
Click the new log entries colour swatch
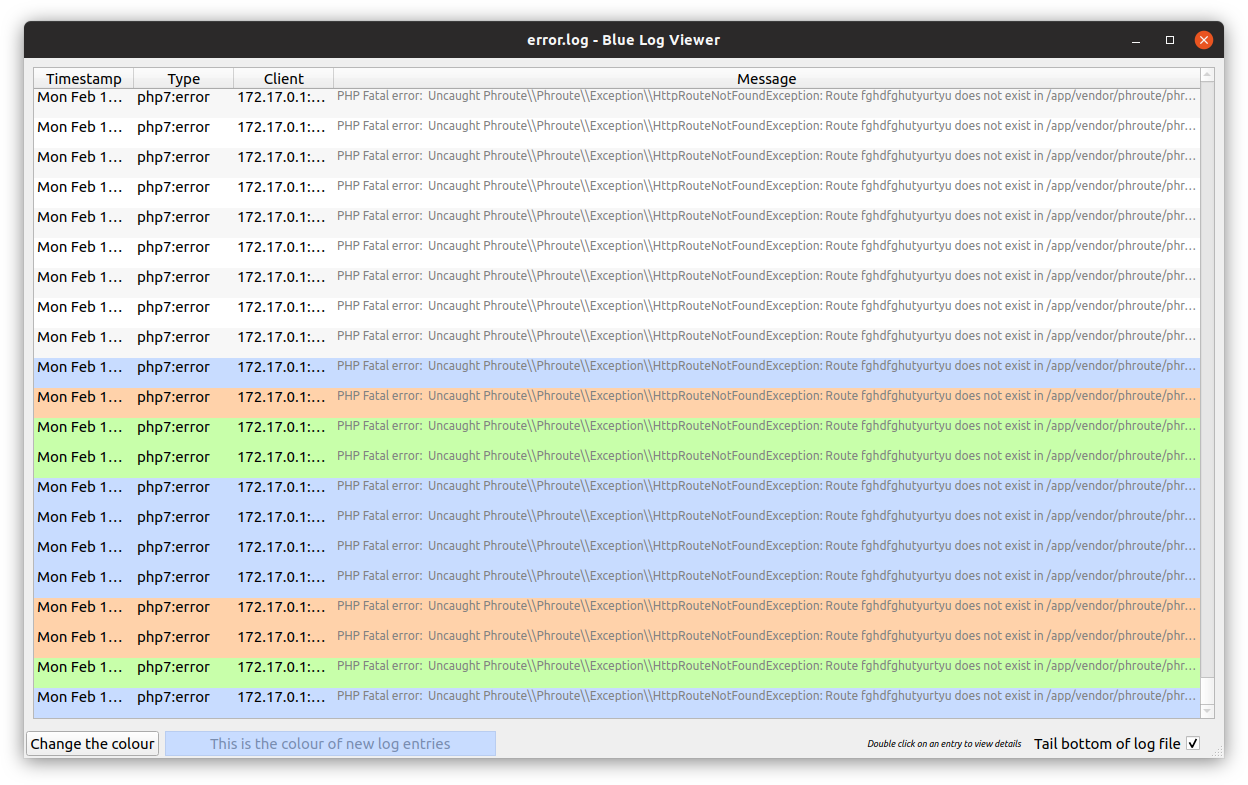330,744
